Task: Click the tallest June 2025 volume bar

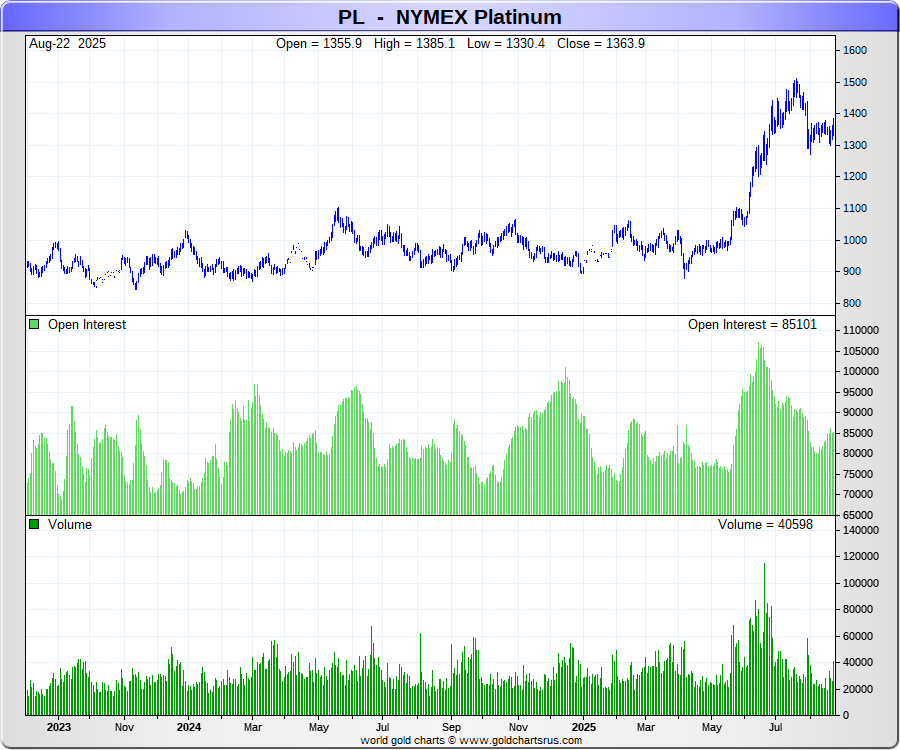Action: (765, 639)
